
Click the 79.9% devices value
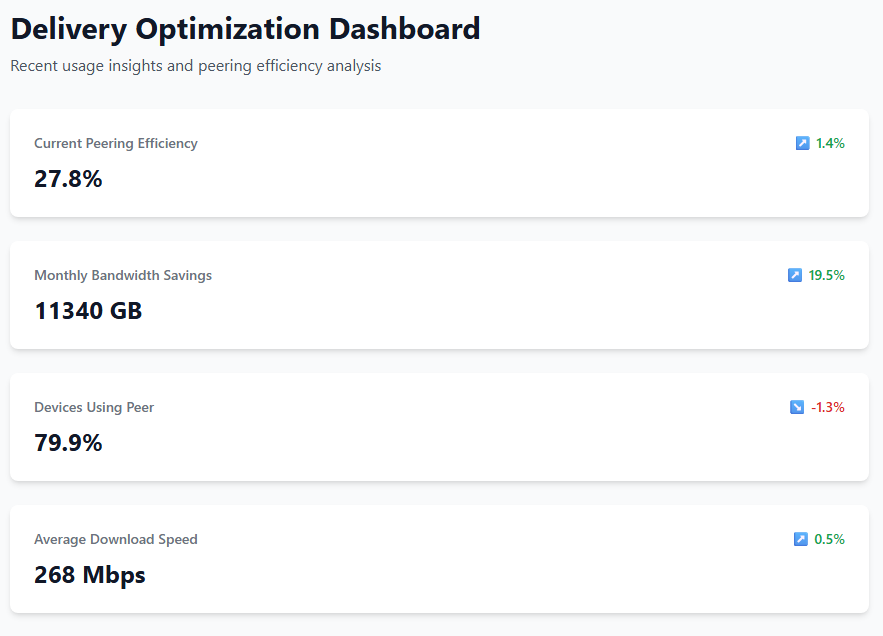68,443
